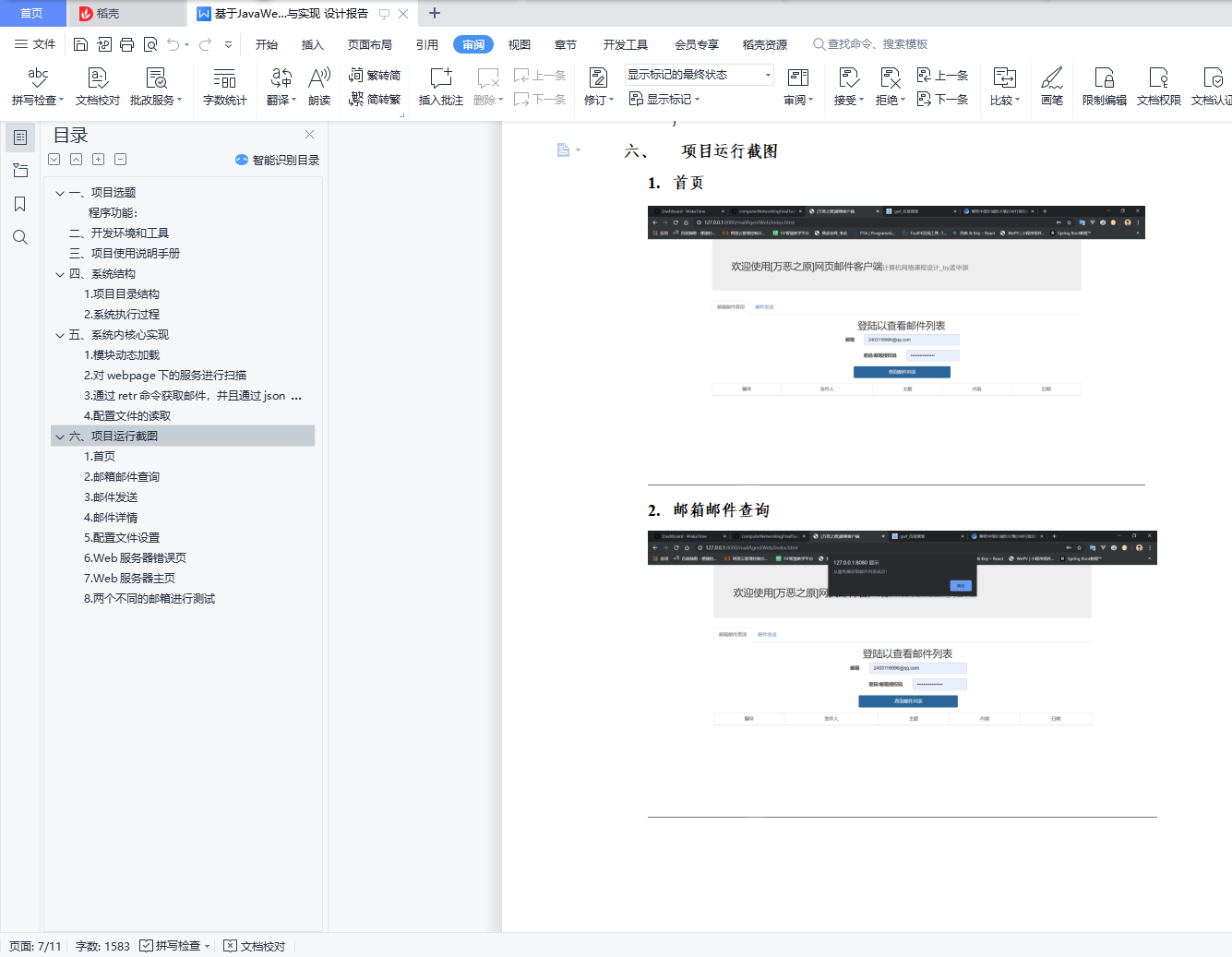Open the 显示标记 dropdown menu
This screenshot has width=1232, height=957.
(664, 99)
